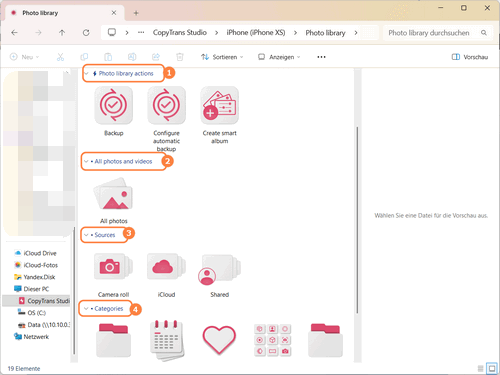The width and height of the screenshot is (500, 375).
Task: Go forward with the right arrow
Action: tap(38, 33)
